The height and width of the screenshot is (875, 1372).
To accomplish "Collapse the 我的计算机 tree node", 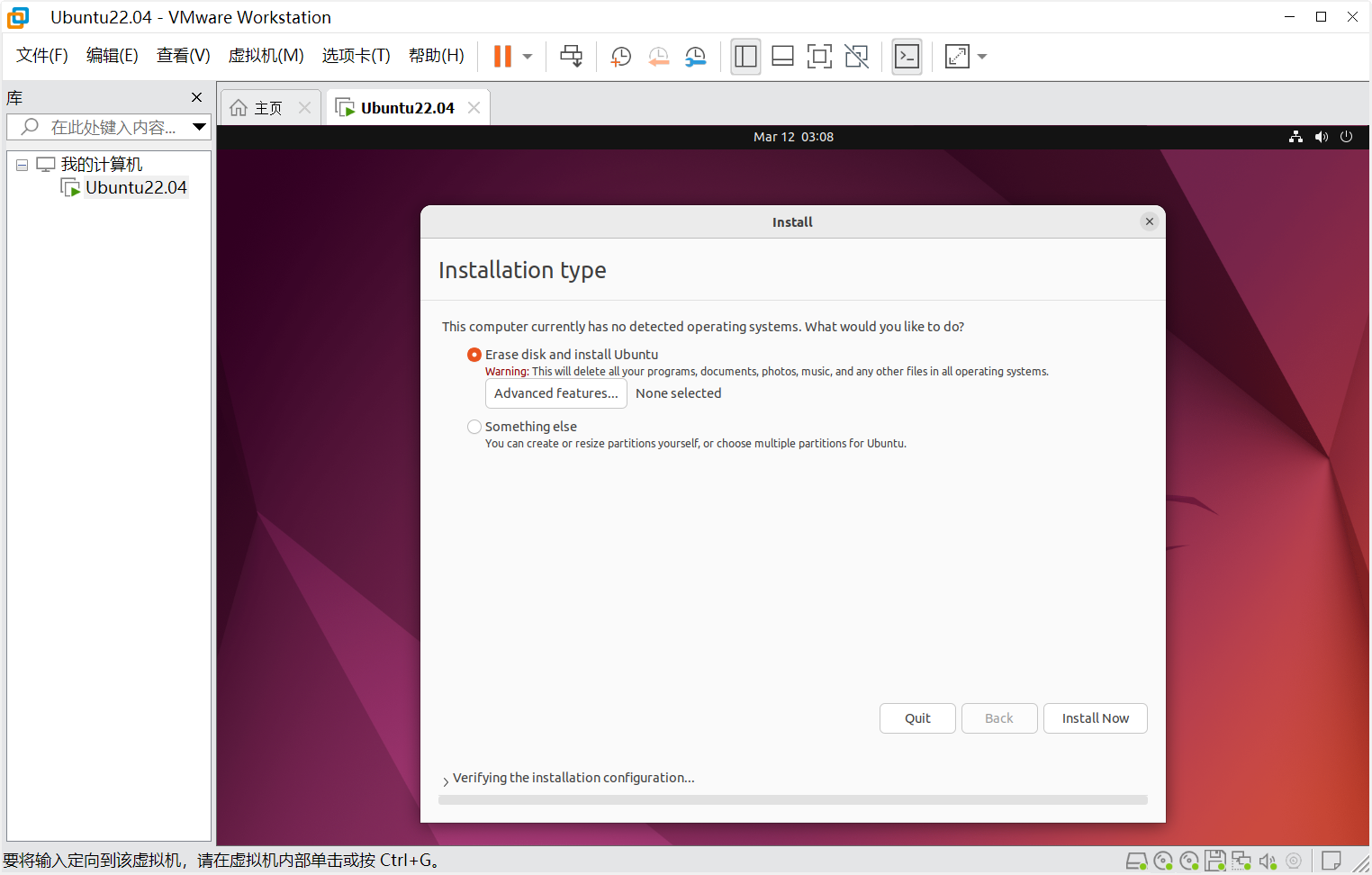I will tap(22, 165).
